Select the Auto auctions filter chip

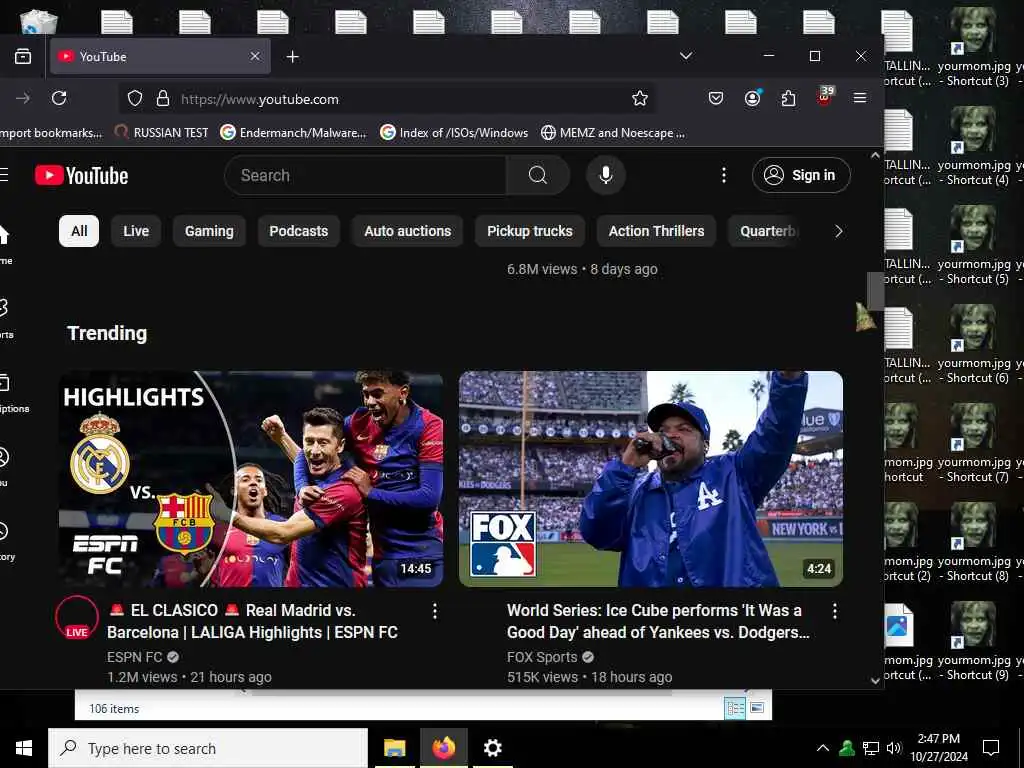(408, 231)
